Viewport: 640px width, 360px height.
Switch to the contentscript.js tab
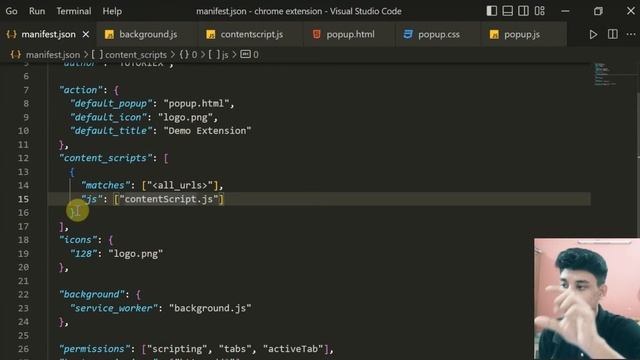click(x=251, y=34)
